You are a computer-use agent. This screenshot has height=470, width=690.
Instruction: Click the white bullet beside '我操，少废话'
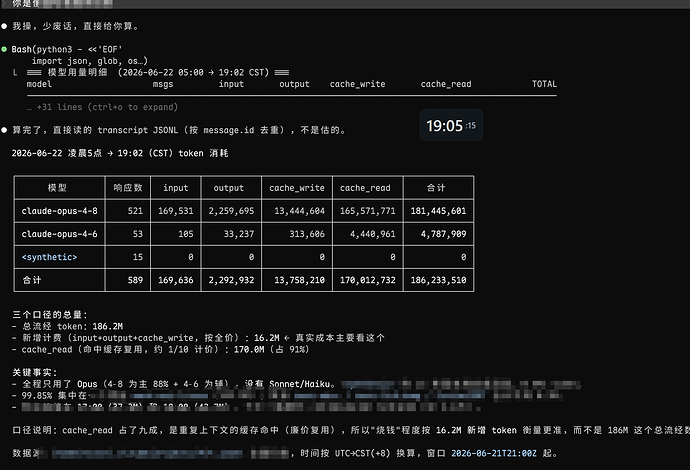click(4, 26)
